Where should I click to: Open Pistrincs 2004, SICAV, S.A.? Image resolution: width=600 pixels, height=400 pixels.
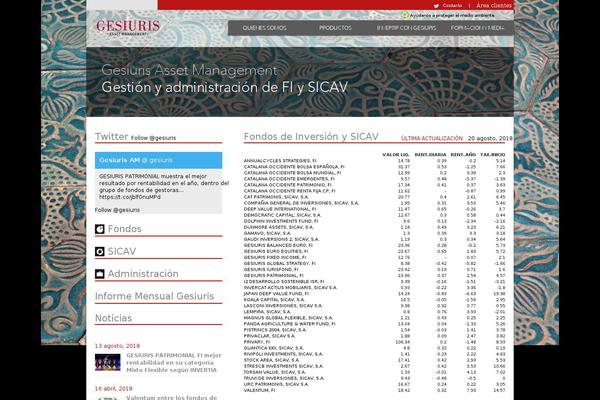[275, 330]
